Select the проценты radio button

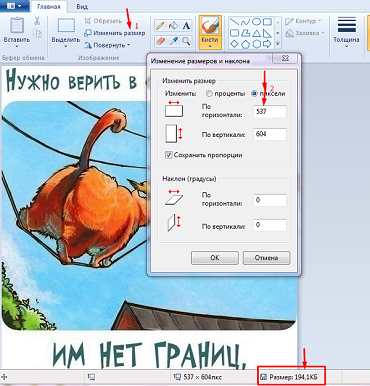tap(209, 94)
